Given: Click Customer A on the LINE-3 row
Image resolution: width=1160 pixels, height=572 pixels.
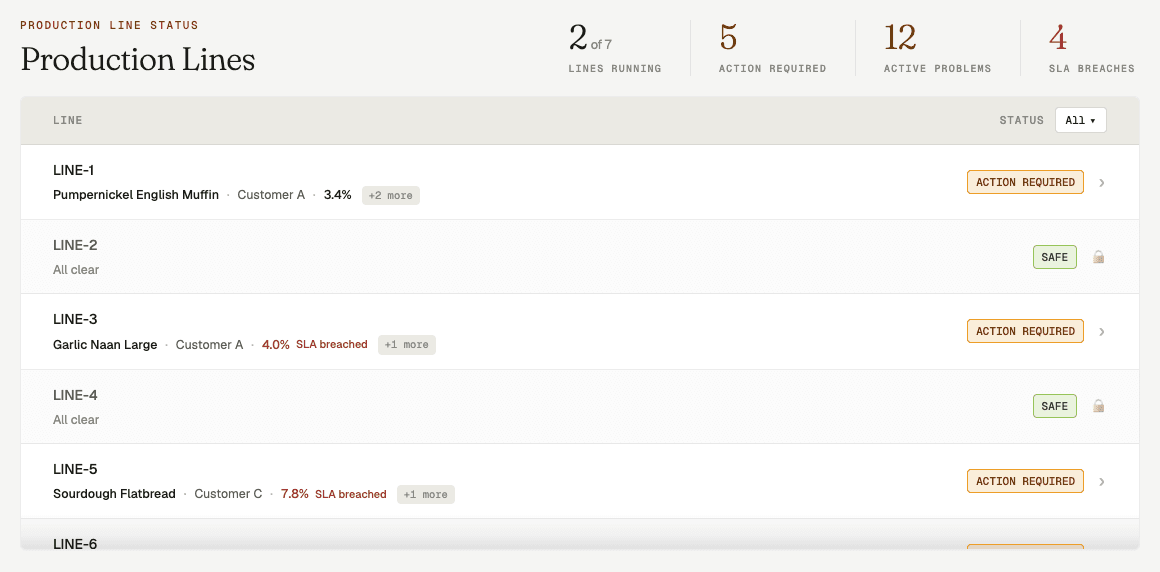Looking at the screenshot, I should point(209,345).
